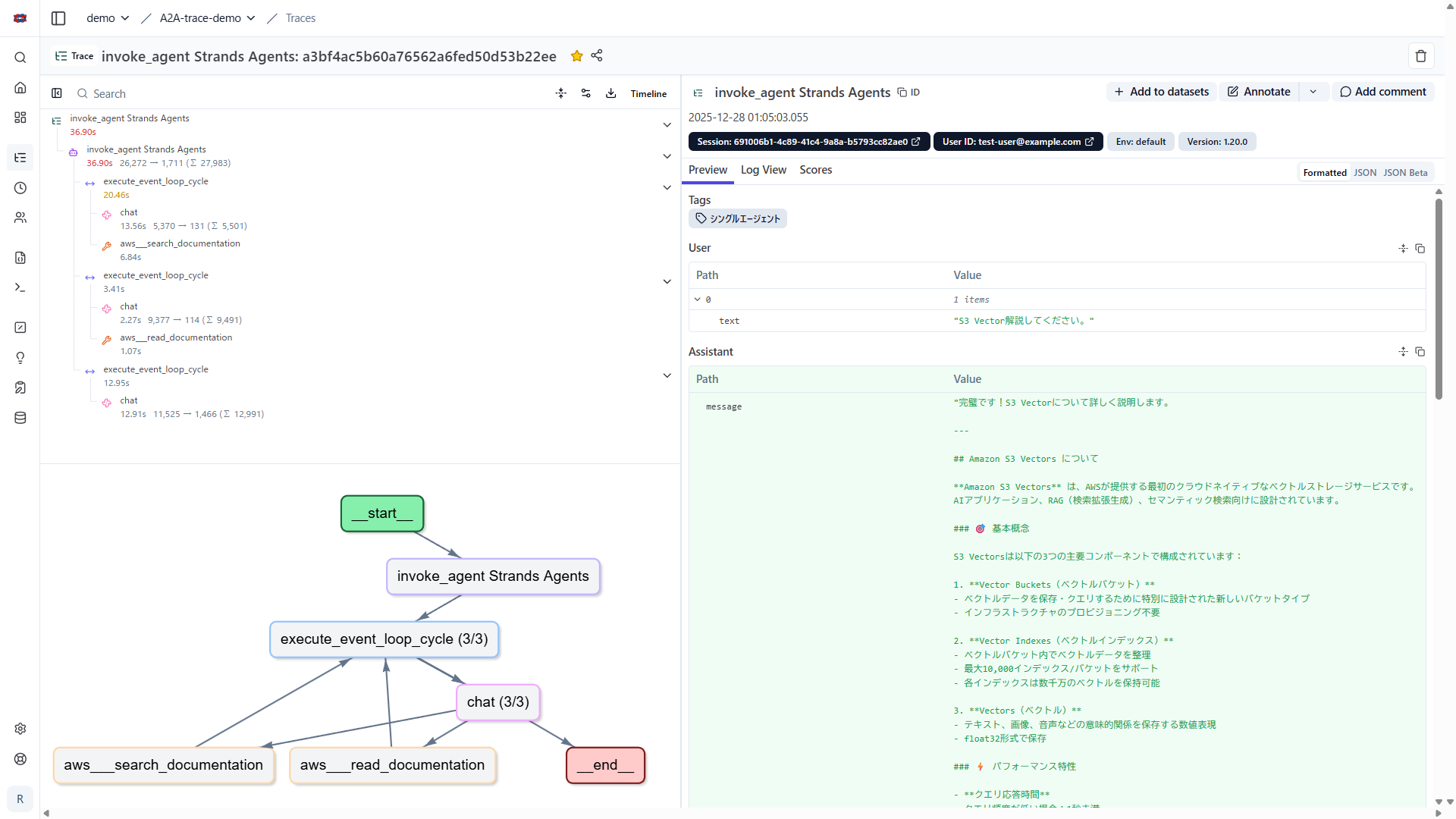Click the share trace icon
Image resolution: width=1456 pixels, height=819 pixels.
click(597, 55)
